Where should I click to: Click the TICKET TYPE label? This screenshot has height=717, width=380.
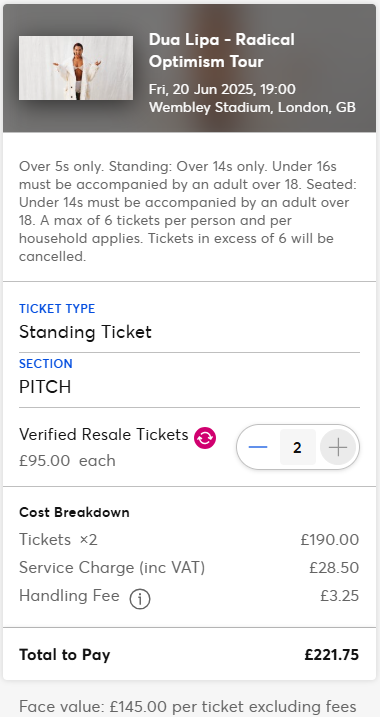click(57, 309)
